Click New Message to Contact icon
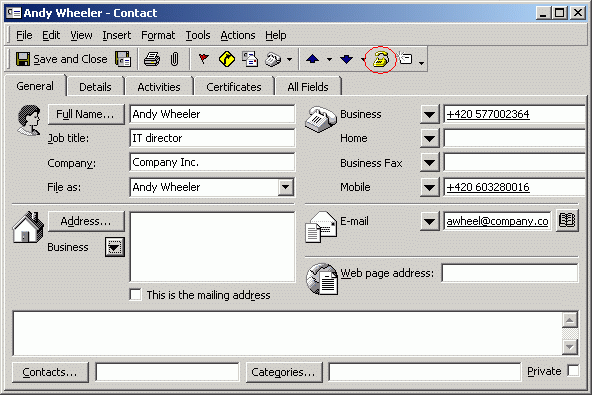 [250, 59]
